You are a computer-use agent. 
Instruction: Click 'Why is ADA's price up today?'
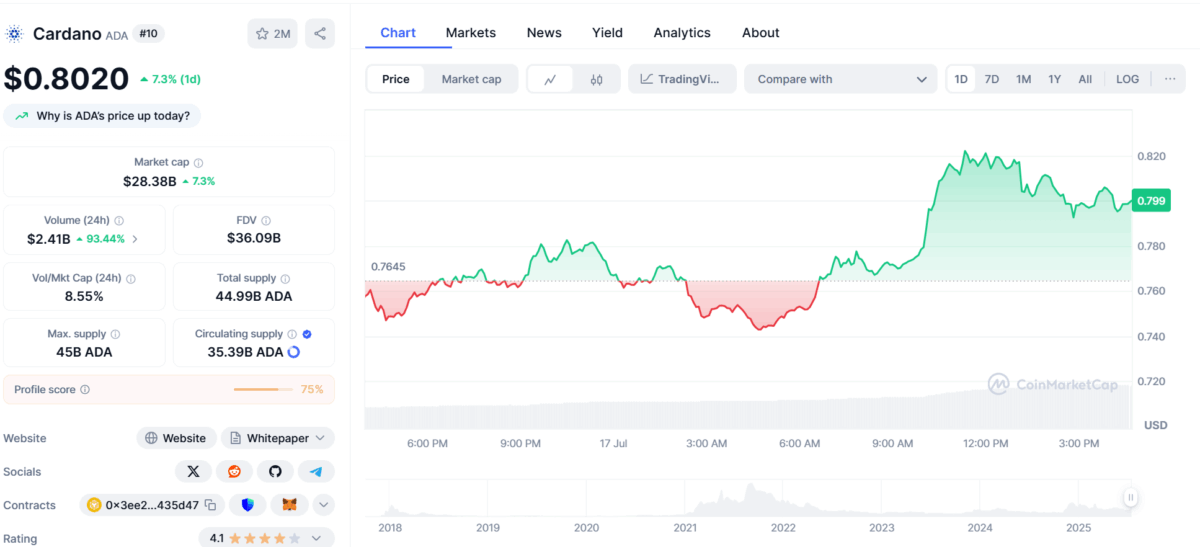[102, 116]
